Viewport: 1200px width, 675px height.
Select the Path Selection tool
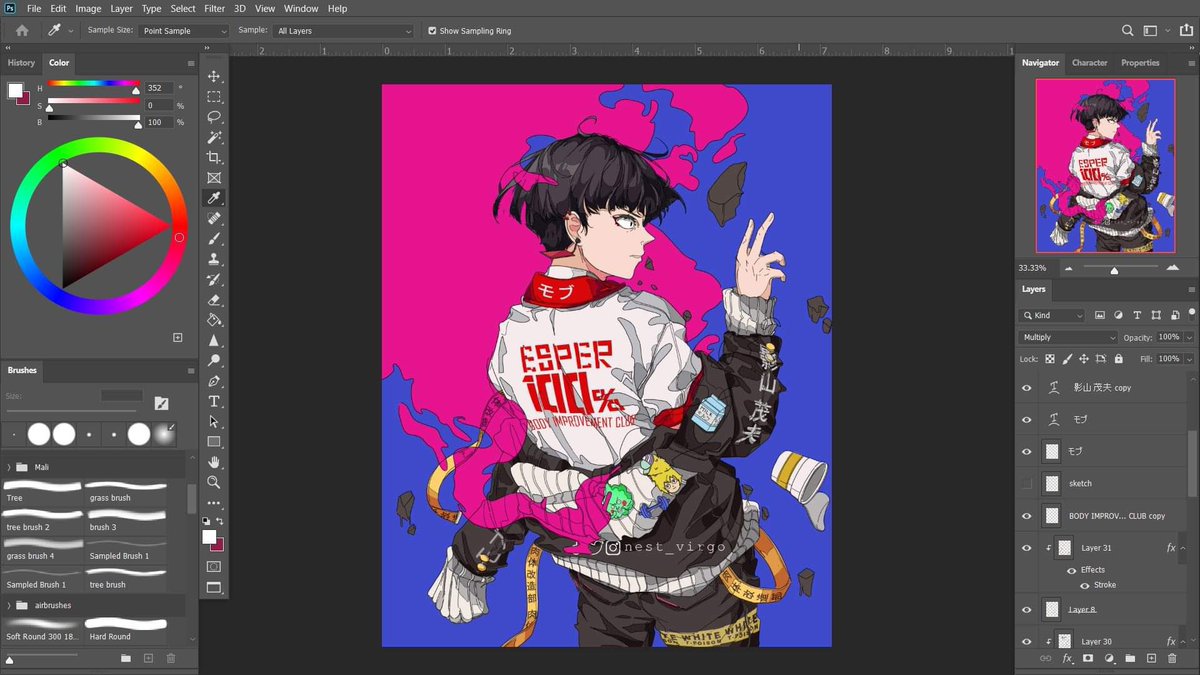(x=214, y=421)
